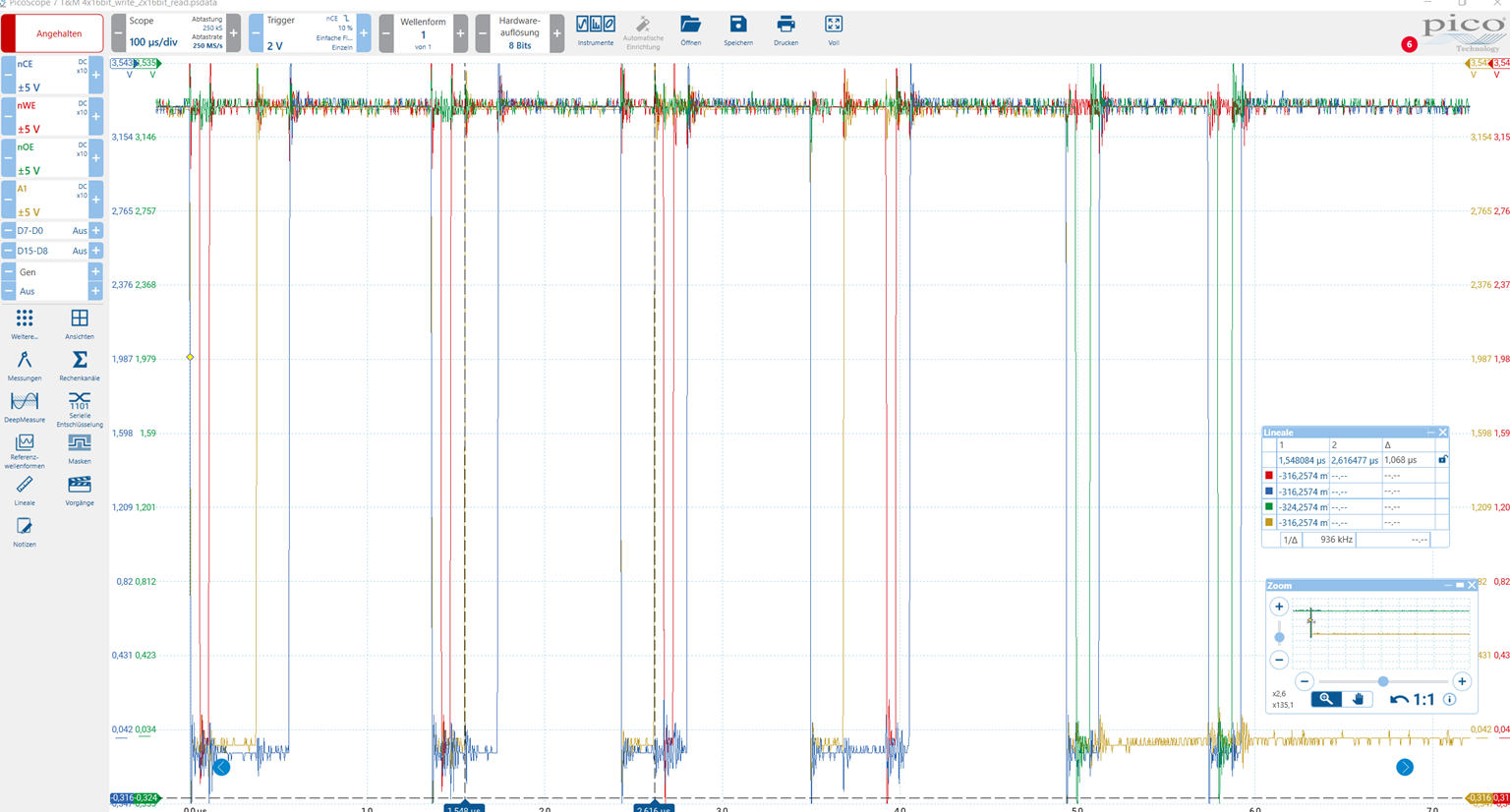
Task: Click the right blue arrow on the graph
Action: tap(1405, 767)
